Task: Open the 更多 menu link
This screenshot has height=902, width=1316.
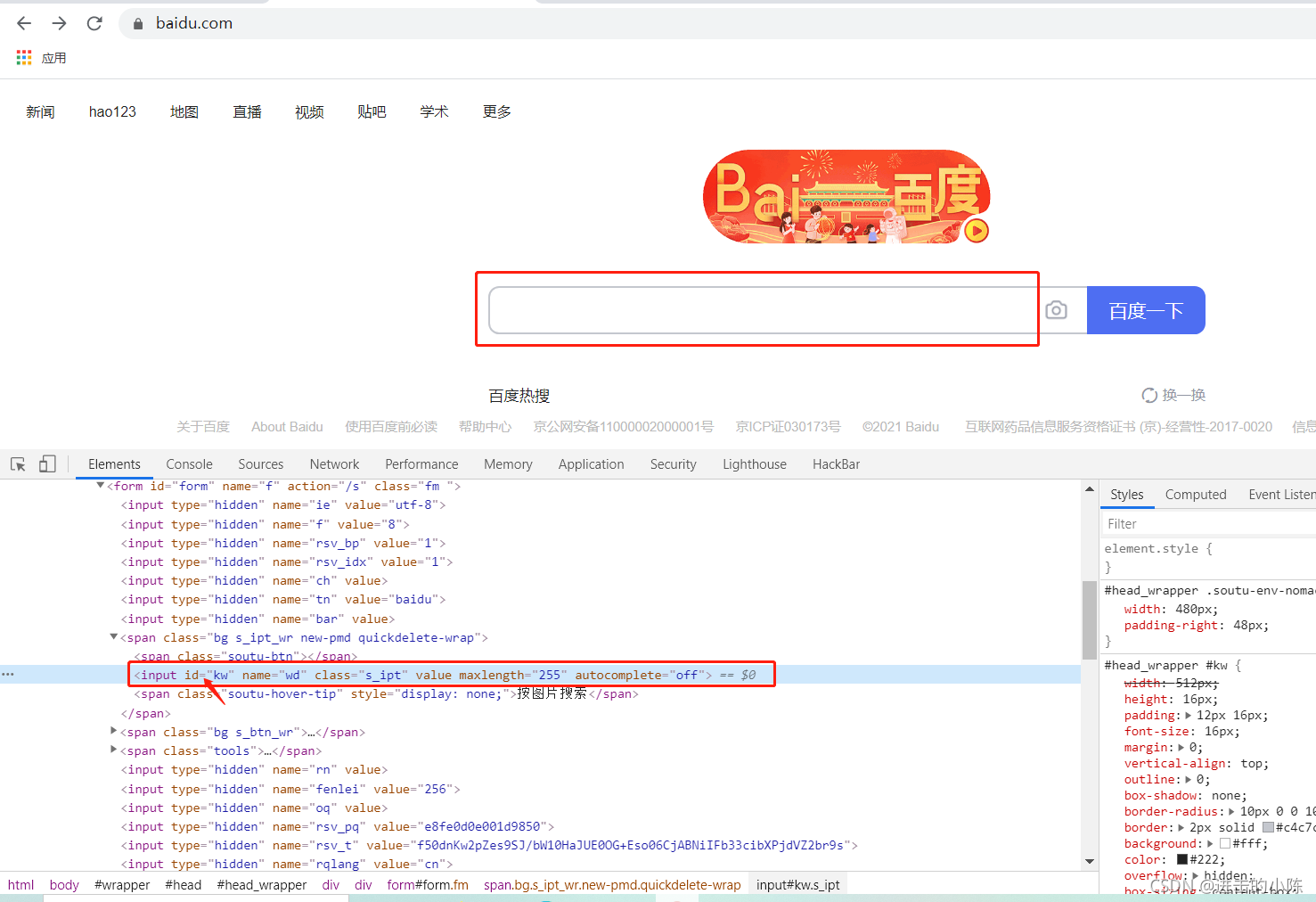Action: coord(496,111)
